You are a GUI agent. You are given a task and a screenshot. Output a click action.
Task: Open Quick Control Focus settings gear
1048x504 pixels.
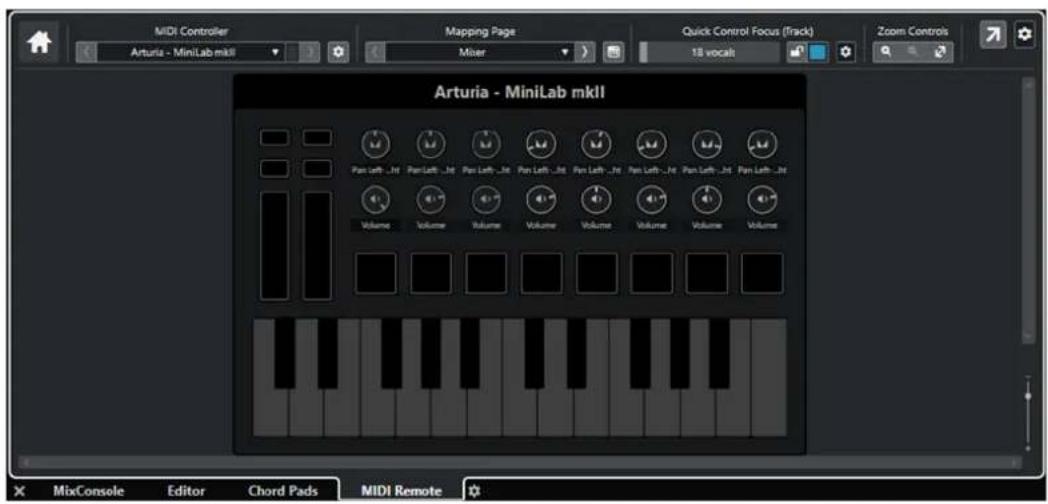845,52
